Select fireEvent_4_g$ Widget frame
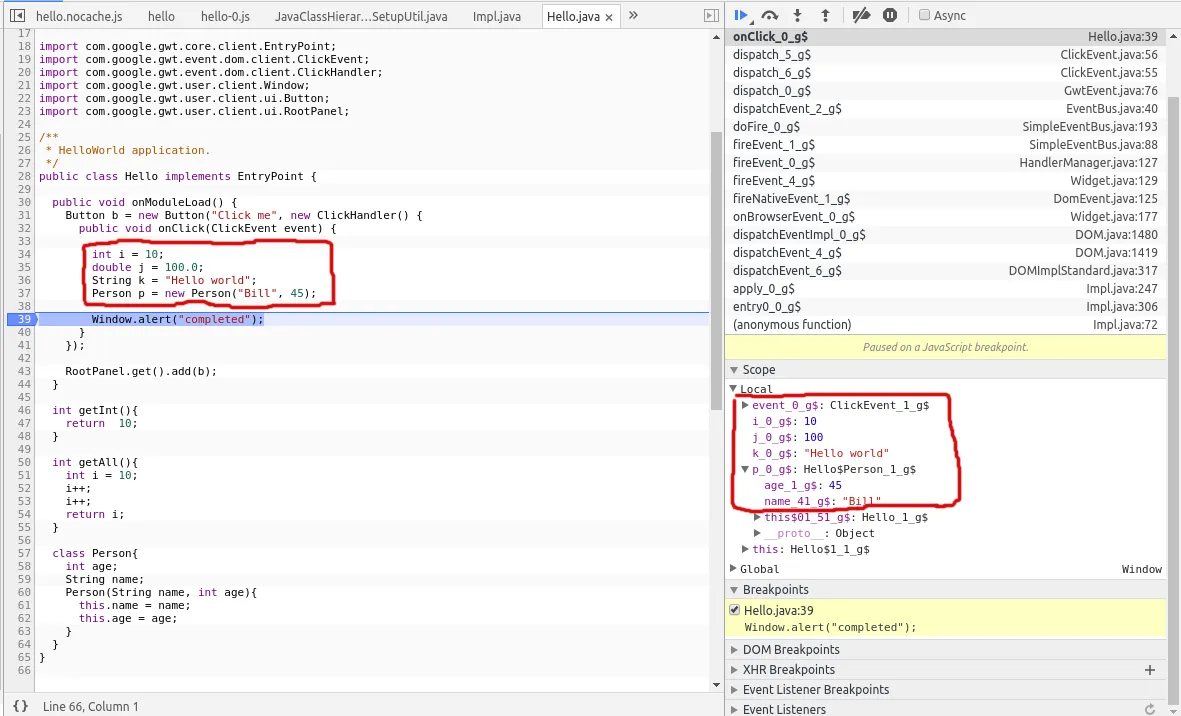 click(x=947, y=181)
